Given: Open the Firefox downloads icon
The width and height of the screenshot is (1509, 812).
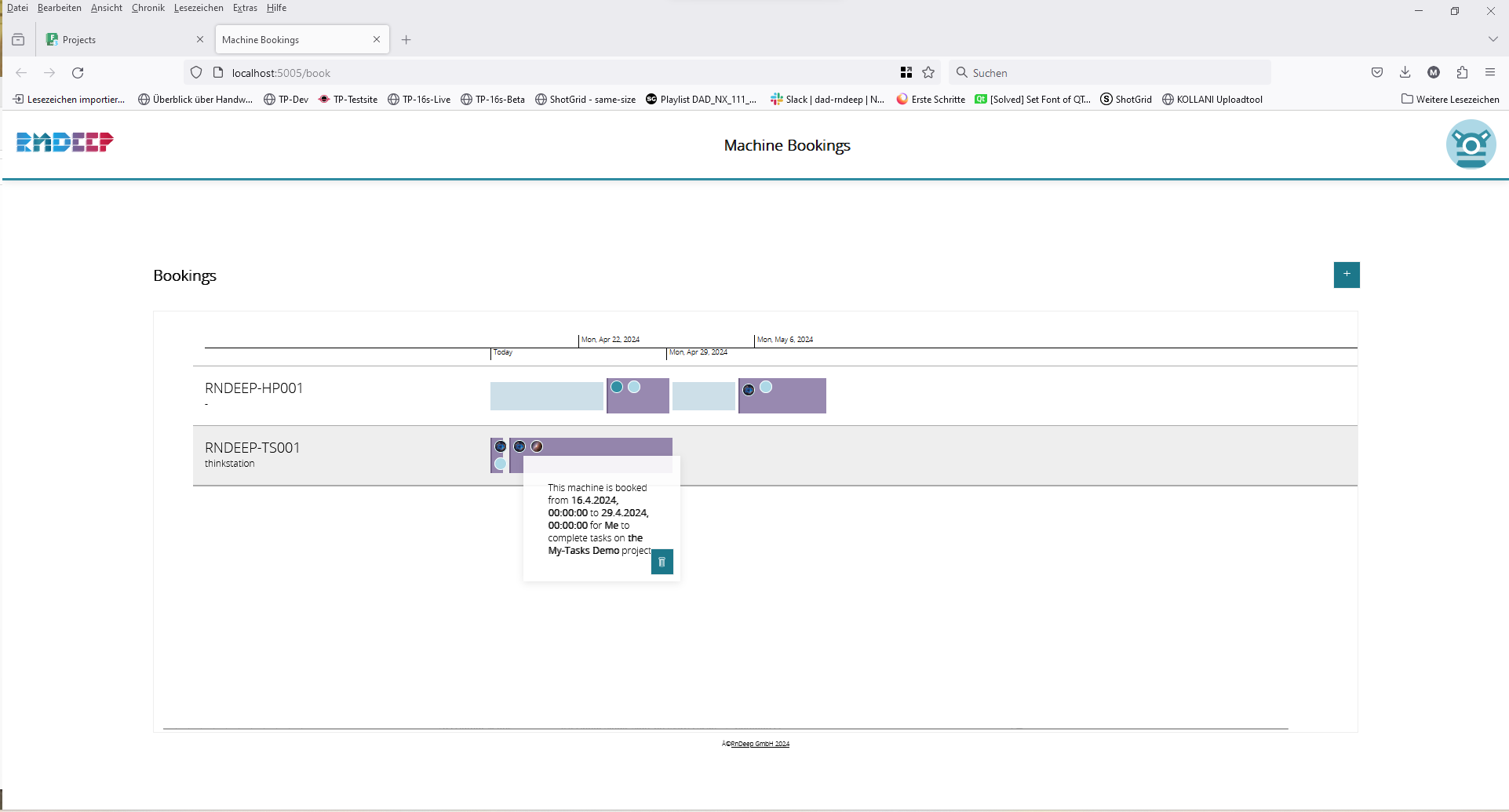Looking at the screenshot, I should coord(1405,73).
